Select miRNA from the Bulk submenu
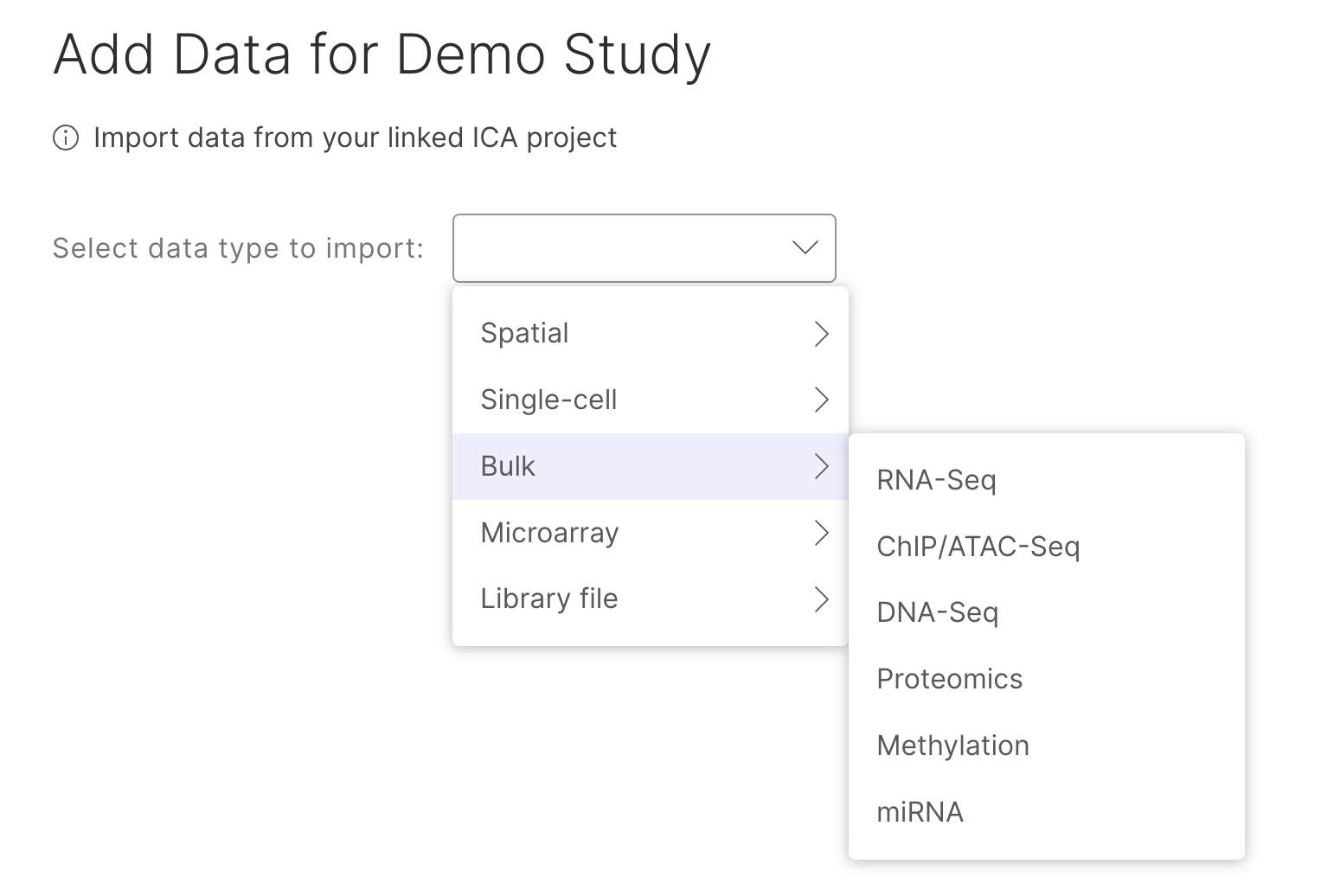Screen dimensions: 1334x896 click(x=920, y=812)
